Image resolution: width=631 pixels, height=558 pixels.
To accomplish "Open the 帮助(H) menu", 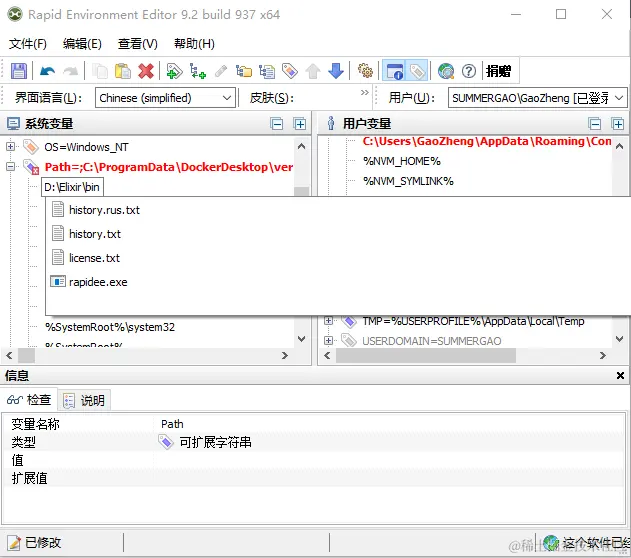I will coord(194,43).
